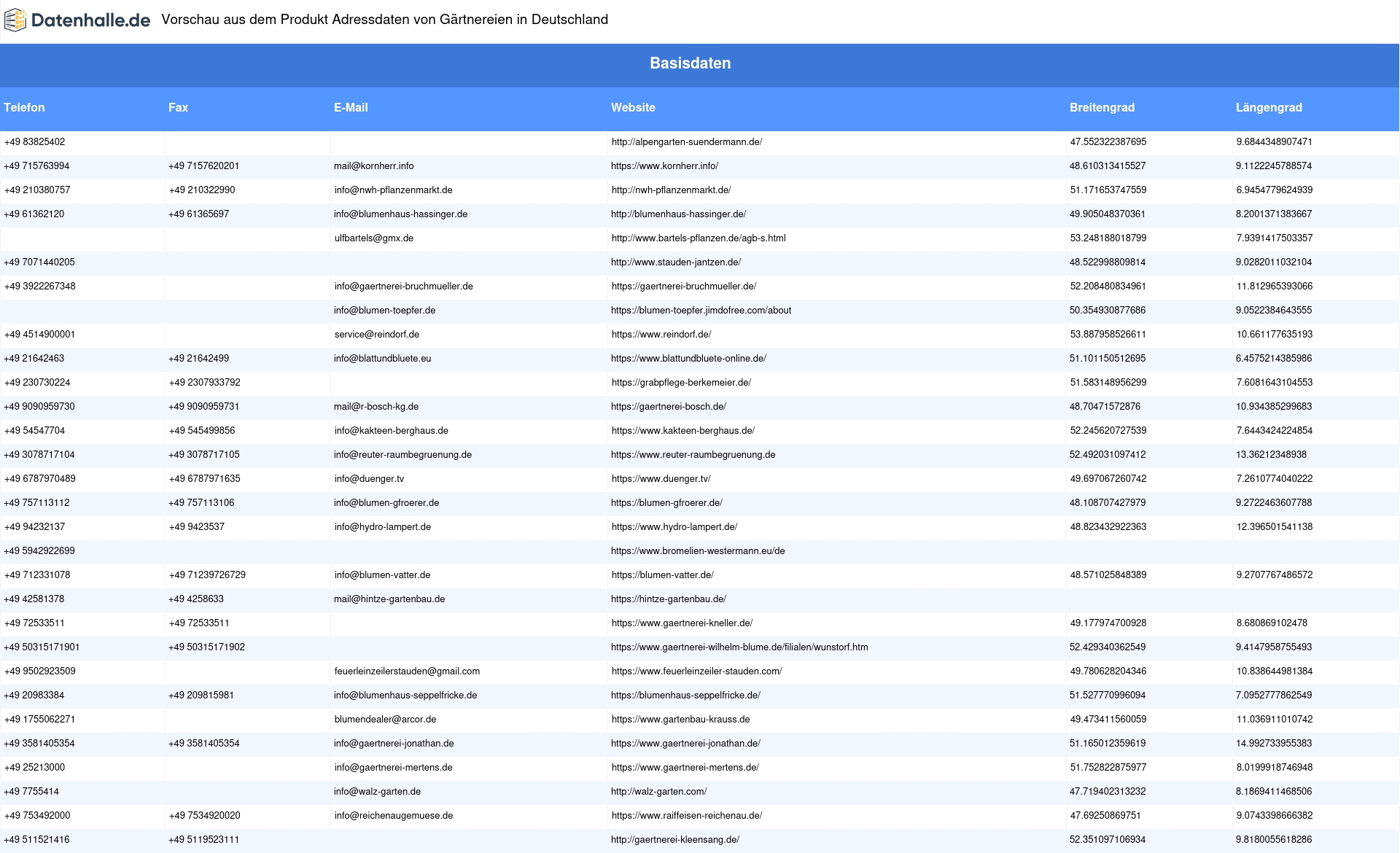Open the gaertnerei-wilhelm-blume.de wunstorf link

pos(739,647)
